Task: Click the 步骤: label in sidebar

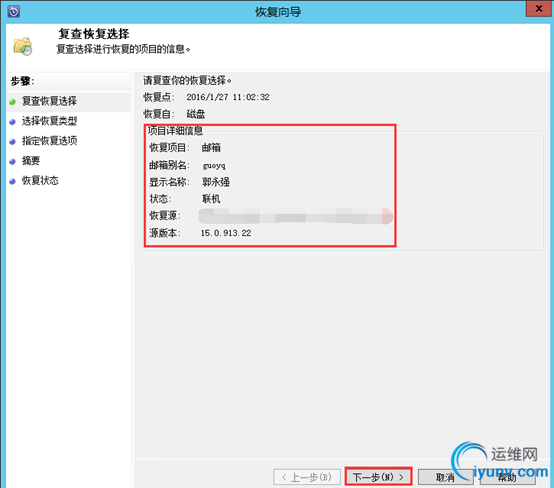Action: click(22, 81)
